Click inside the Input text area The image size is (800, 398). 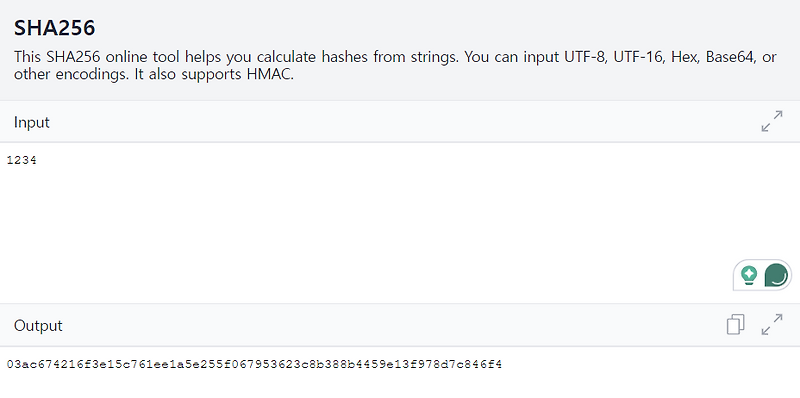(x=400, y=223)
